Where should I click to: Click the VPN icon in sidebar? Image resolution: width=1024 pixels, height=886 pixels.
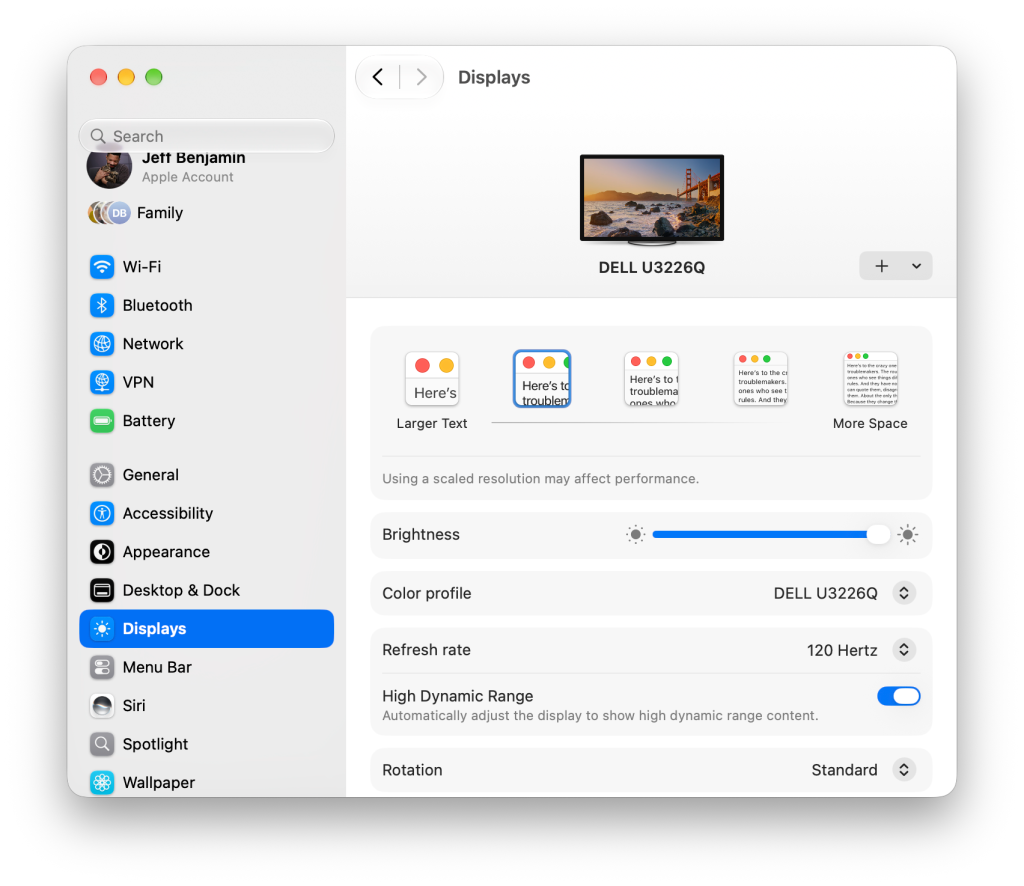pyautogui.click(x=102, y=383)
